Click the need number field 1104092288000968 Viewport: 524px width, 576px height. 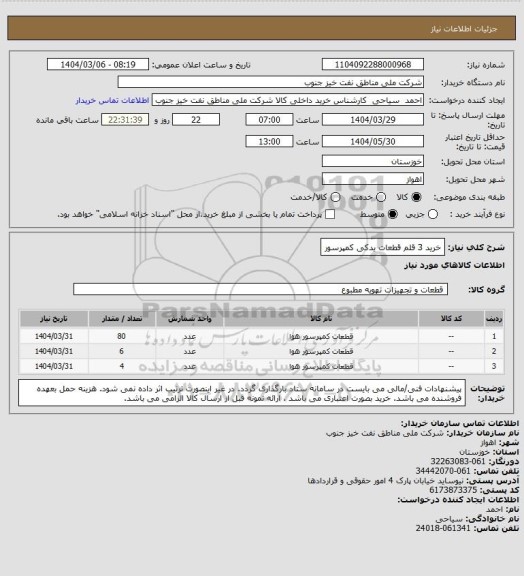(x=373, y=64)
